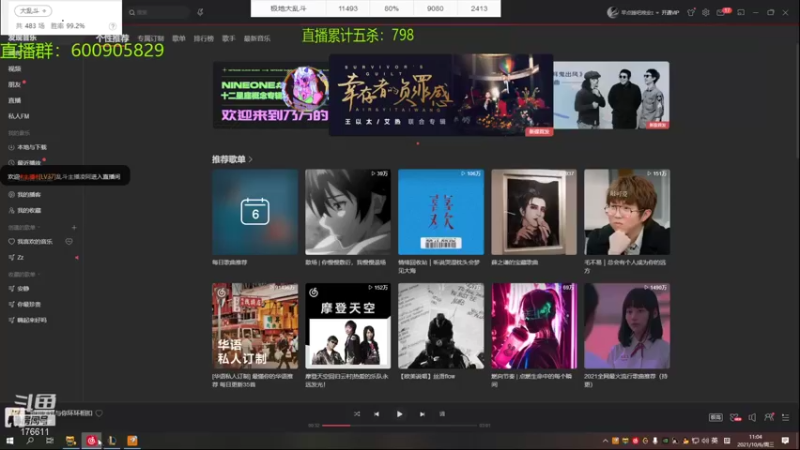
Task: Switch to the 专属订制 tab
Action: pyautogui.click(x=151, y=38)
